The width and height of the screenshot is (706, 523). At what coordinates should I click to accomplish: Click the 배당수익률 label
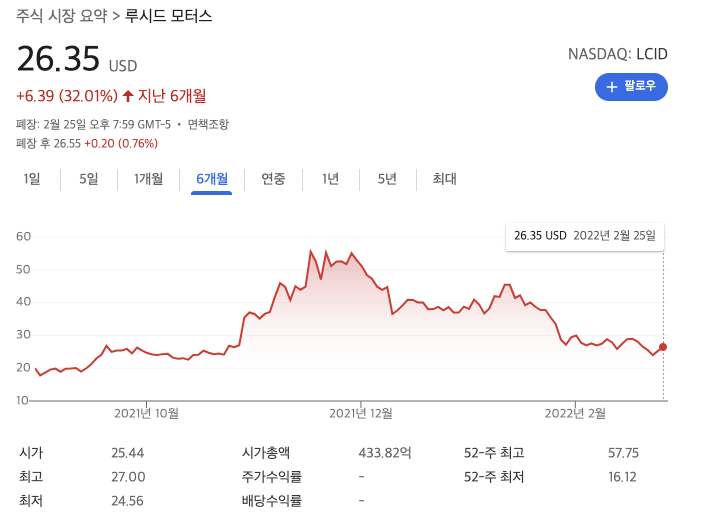coord(272,500)
